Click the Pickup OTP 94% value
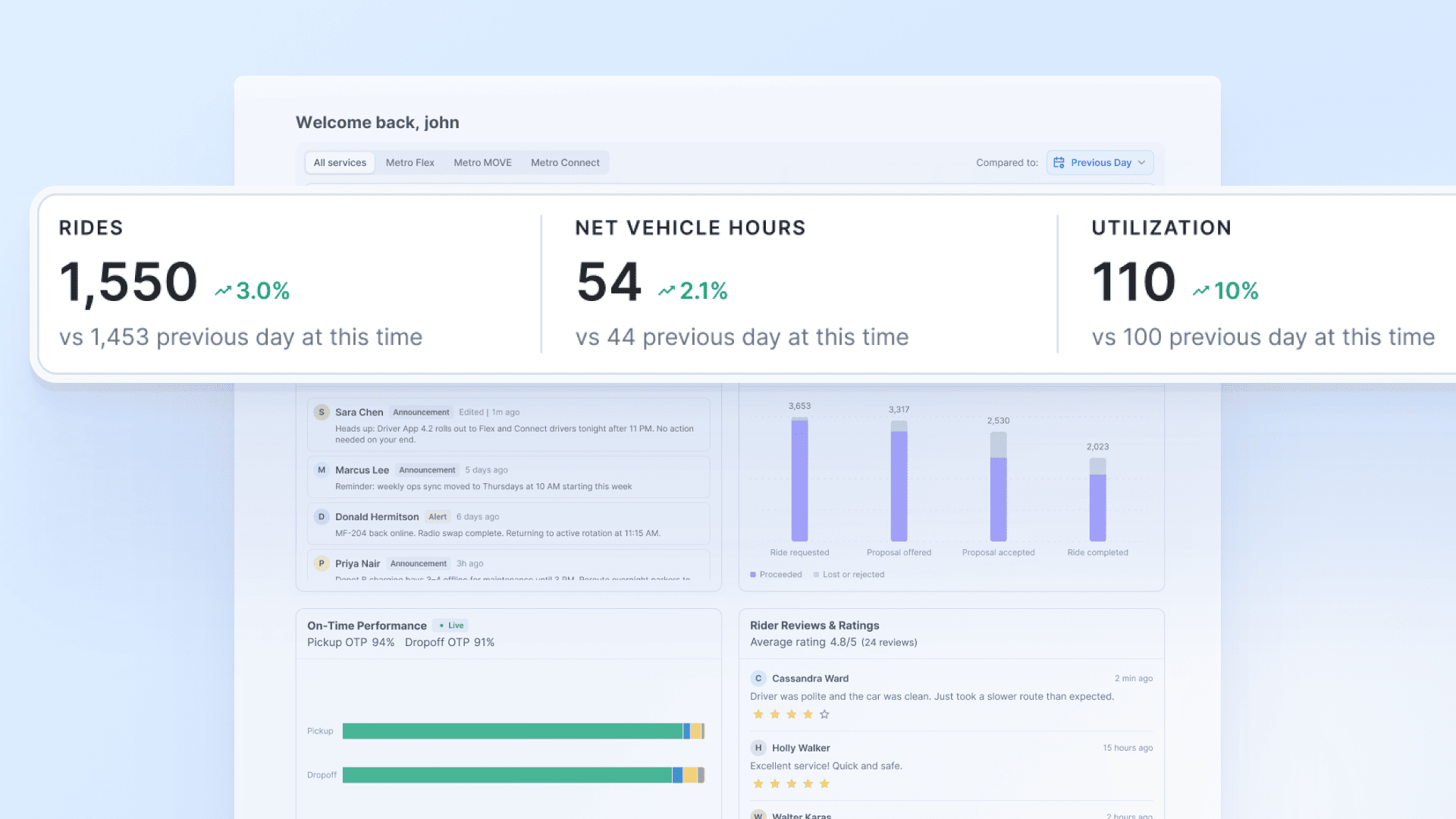 [x=350, y=642]
